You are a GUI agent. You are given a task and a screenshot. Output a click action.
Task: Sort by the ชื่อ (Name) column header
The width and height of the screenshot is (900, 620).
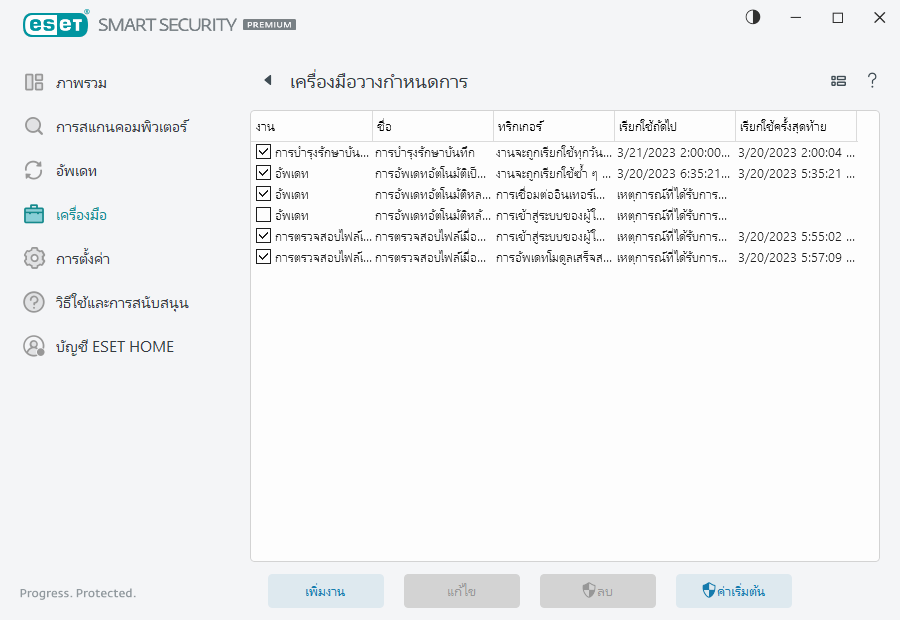[x=431, y=127]
